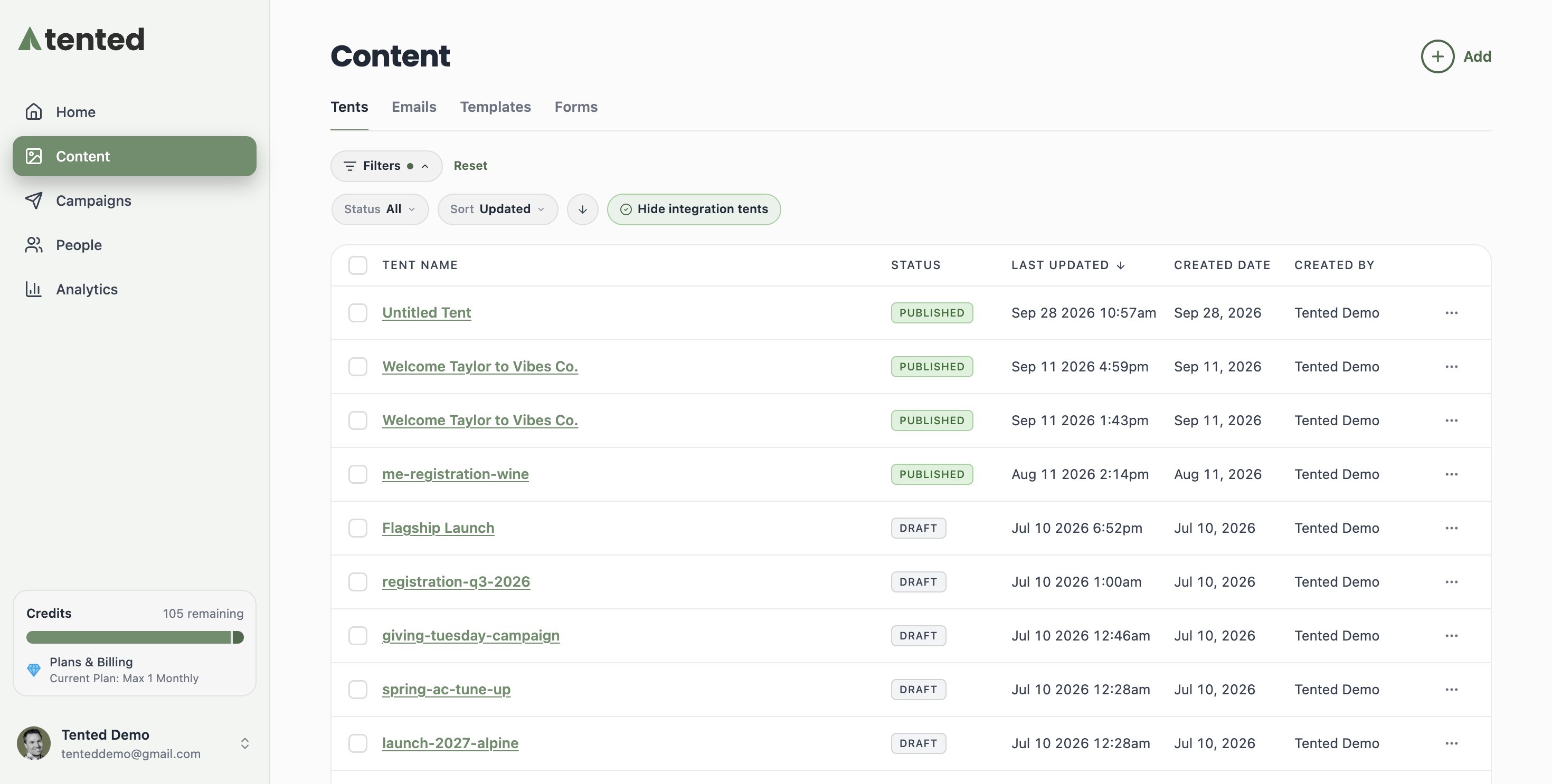
Task: Open more options for Untitled Tent
Action: coord(1451,312)
